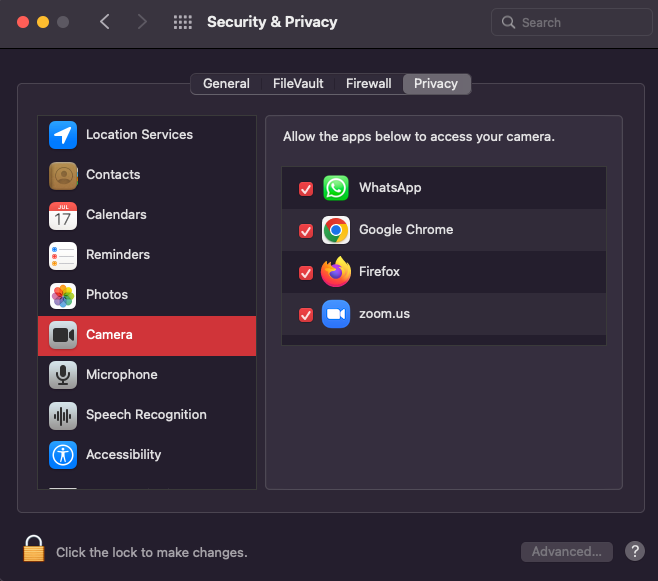Go forward with the right chevron
This screenshot has width=658, height=581.
tap(142, 22)
